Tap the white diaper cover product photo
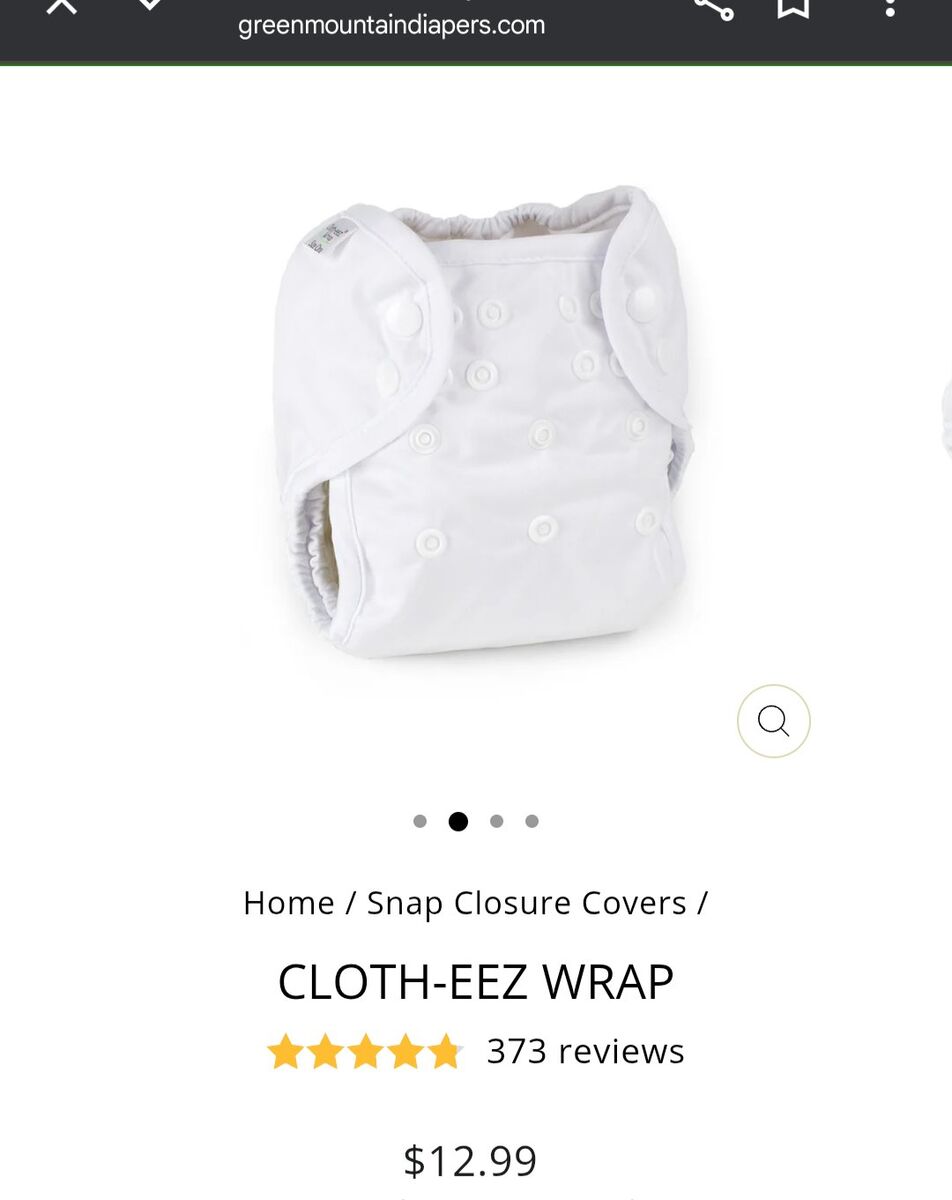 tap(484, 420)
